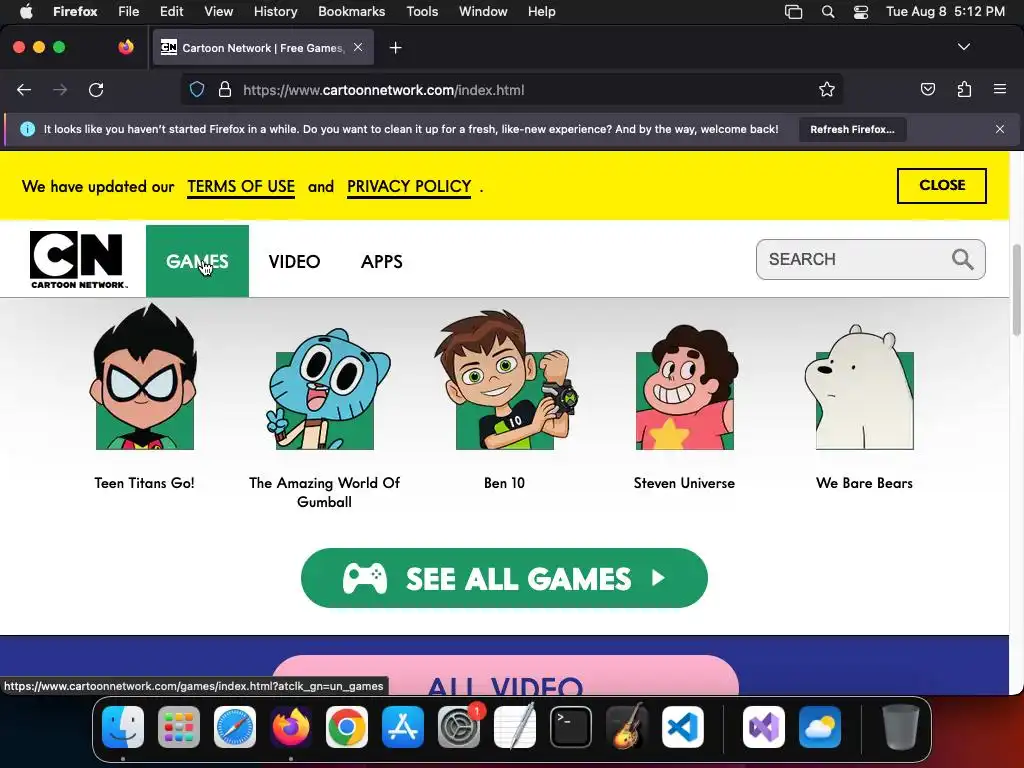This screenshot has height=768, width=1024.
Task: Open the PRIVACY POLICY link
Action: point(409,187)
